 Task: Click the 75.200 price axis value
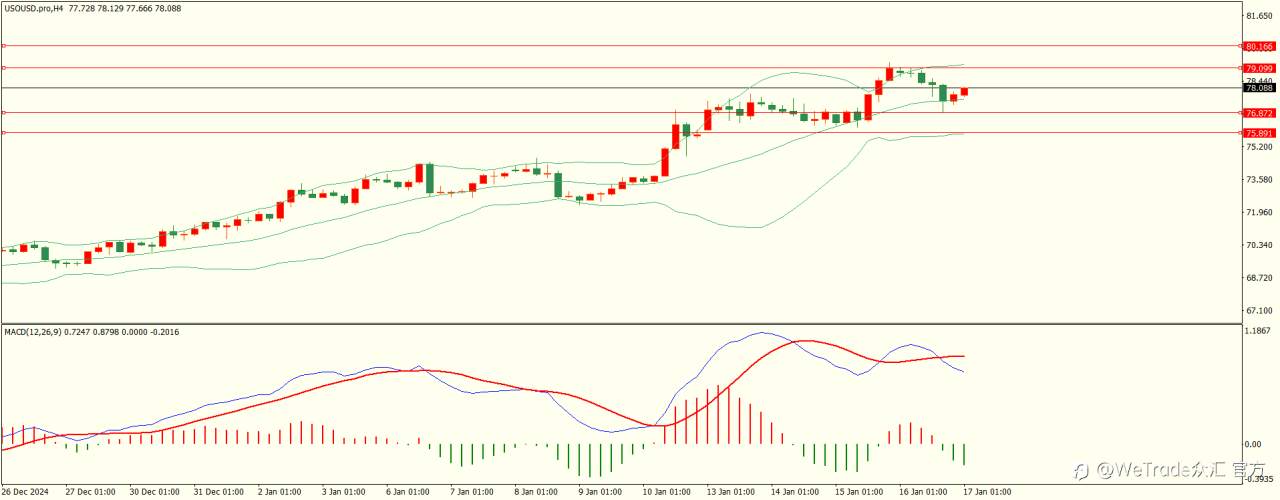1260,146
